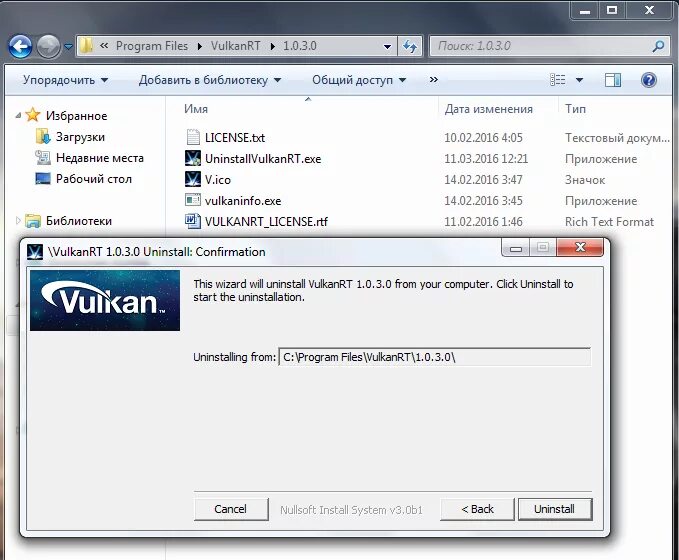
Task: Minimize the Explorer window
Action: (585, 10)
